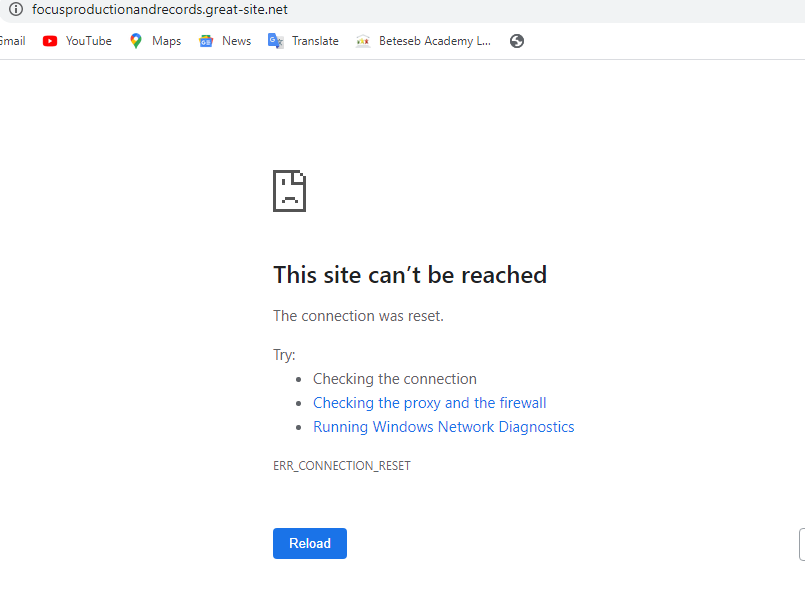Select the focusproductionandrecords.great-site.net URL field
The image size is (805, 601).
tap(160, 9)
